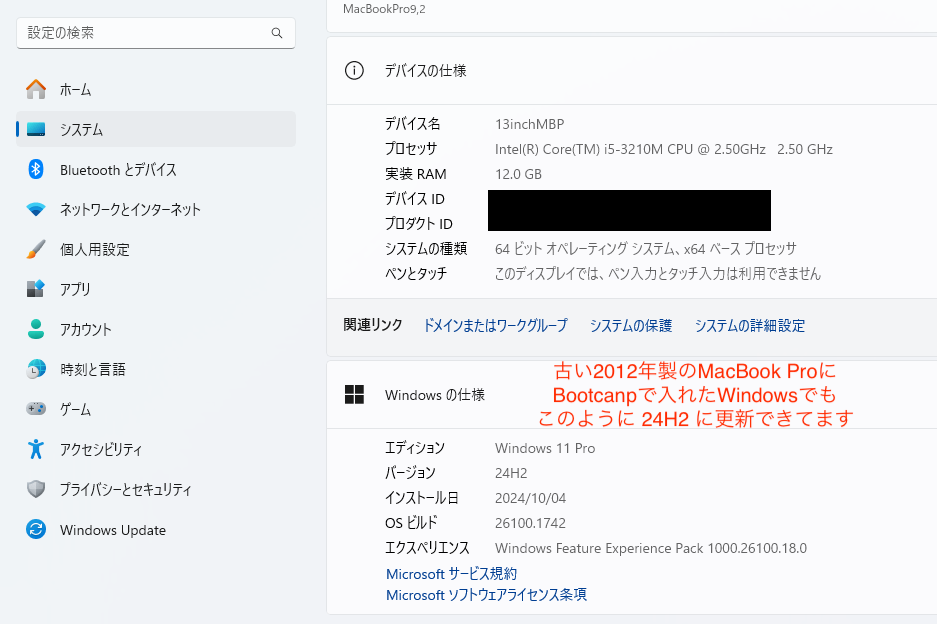937x624 pixels.
Task: Click the Windows logo beside Windows の仕様
Action: coord(354,394)
